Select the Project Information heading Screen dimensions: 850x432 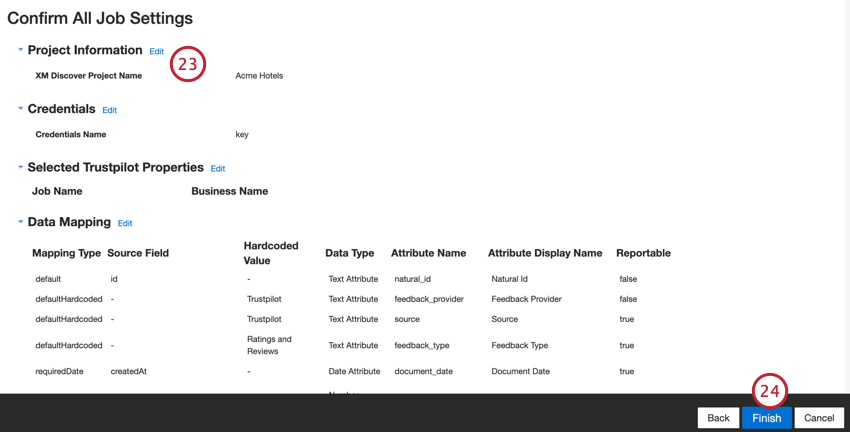pyautogui.click(x=85, y=50)
